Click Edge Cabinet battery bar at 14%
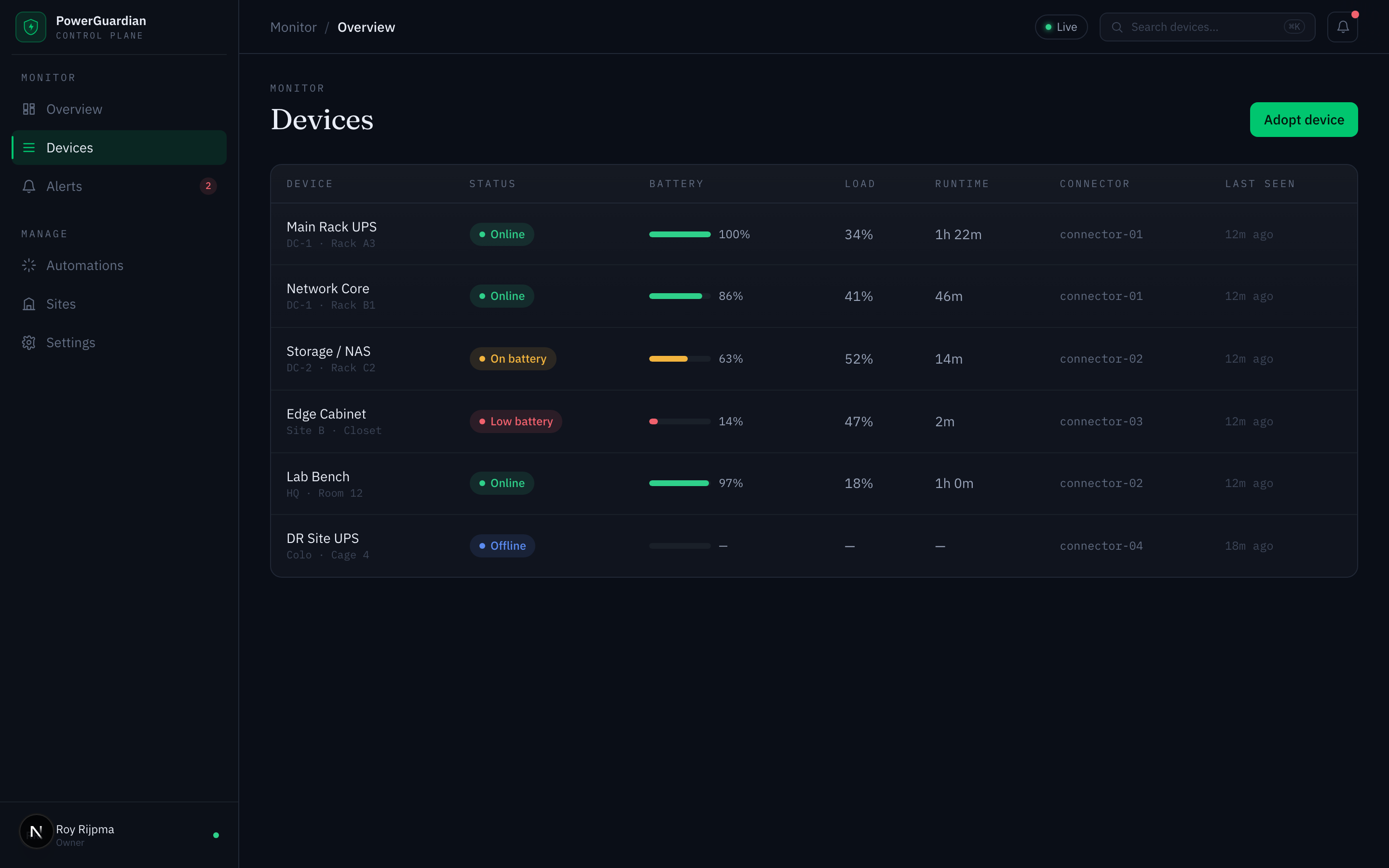Image resolution: width=1389 pixels, height=868 pixels. [680, 421]
